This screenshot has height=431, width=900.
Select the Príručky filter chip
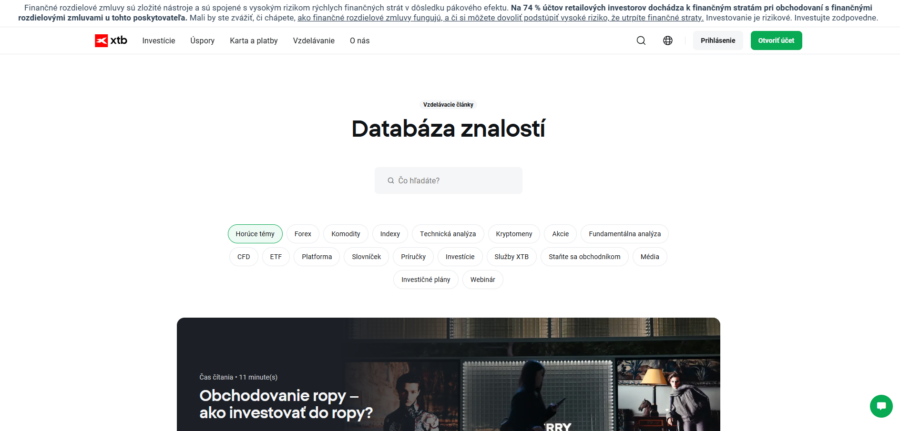(x=413, y=257)
